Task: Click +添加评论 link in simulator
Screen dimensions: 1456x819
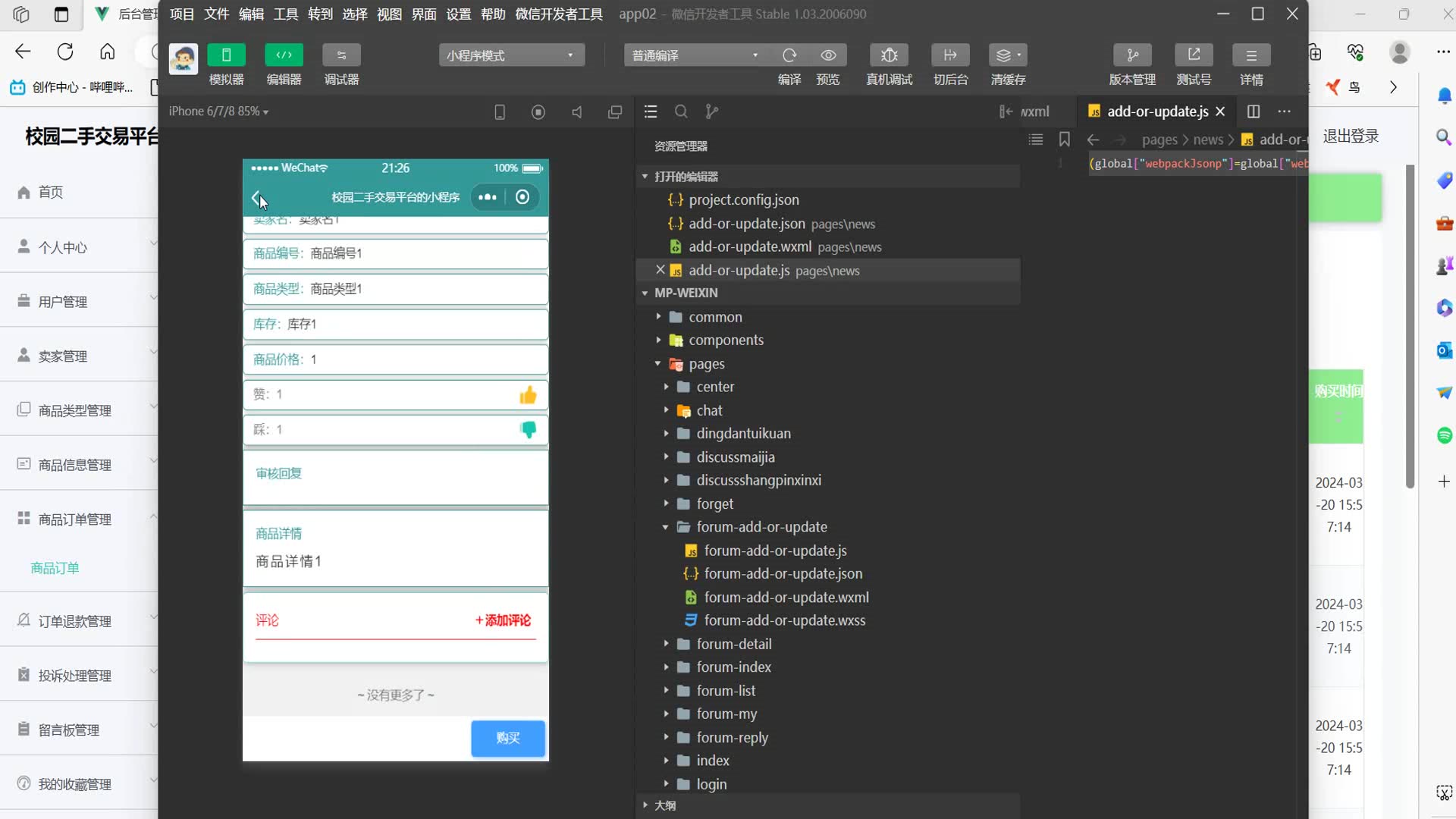Action: [x=504, y=620]
